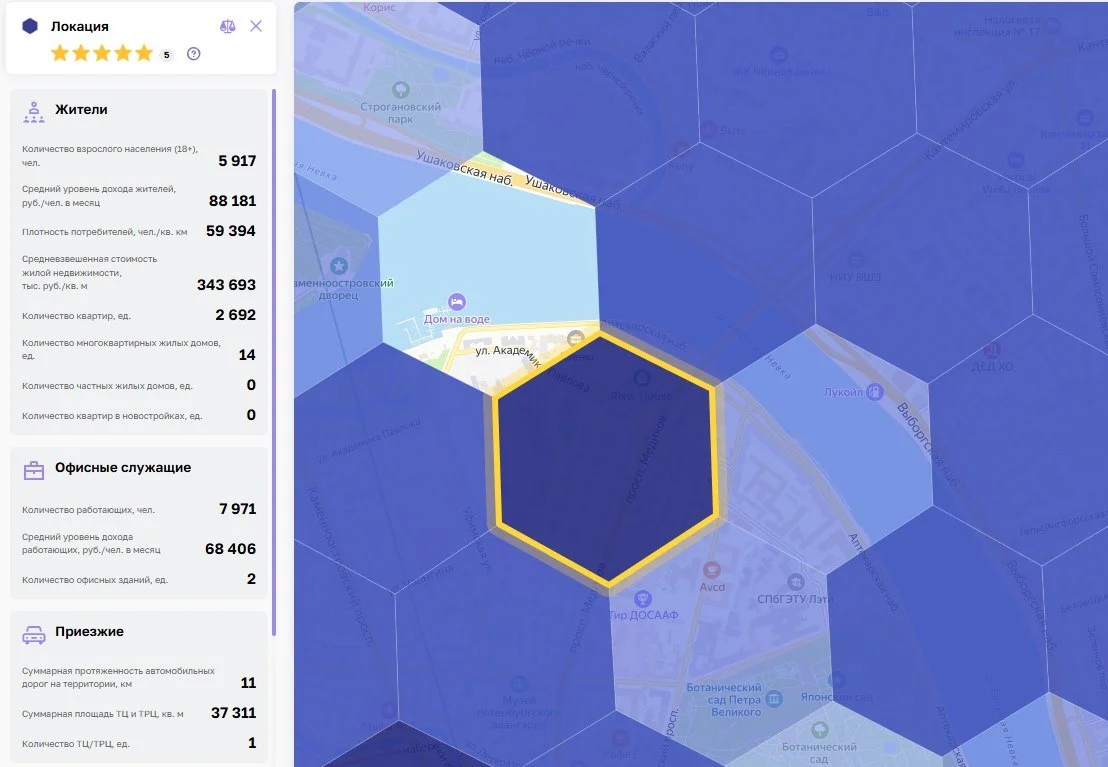Click the Avcd cafe marker
Viewport: 1108px width, 767px height.
[x=712, y=569]
